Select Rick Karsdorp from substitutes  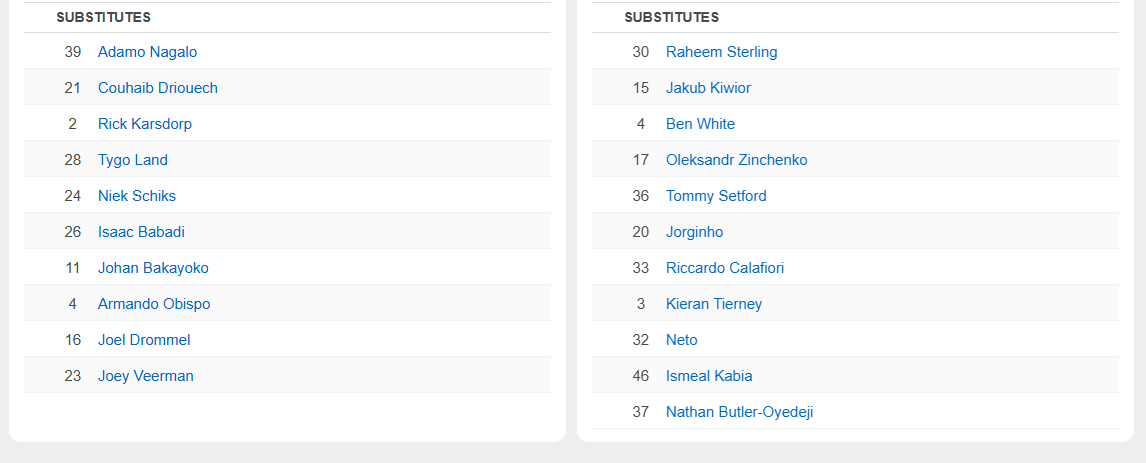tap(144, 124)
